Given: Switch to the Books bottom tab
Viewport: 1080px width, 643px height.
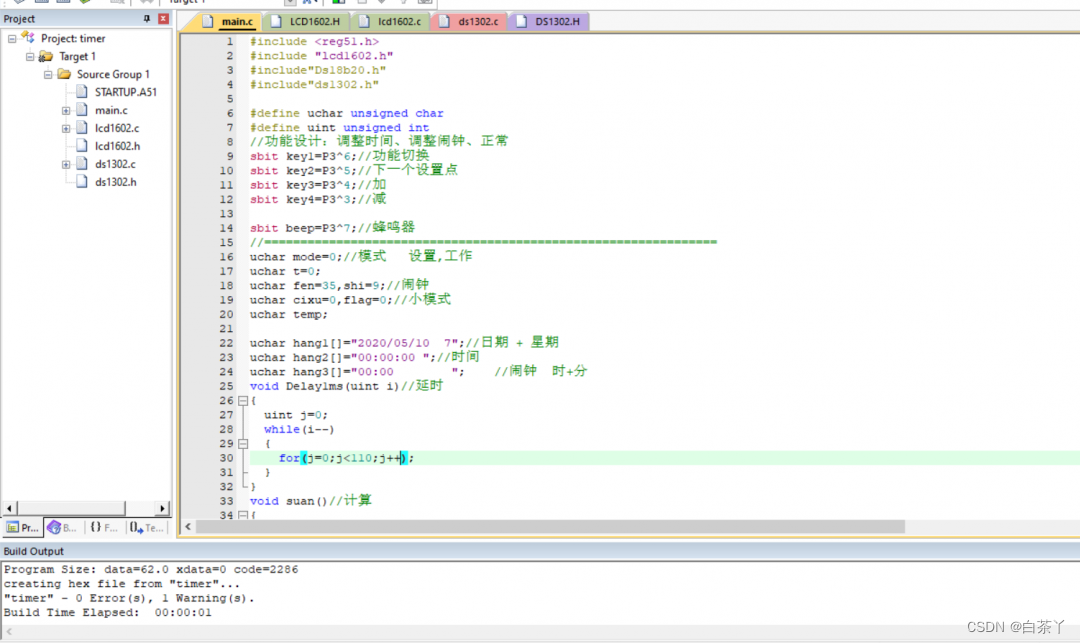Looking at the screenshot, I should coord(62,528).
